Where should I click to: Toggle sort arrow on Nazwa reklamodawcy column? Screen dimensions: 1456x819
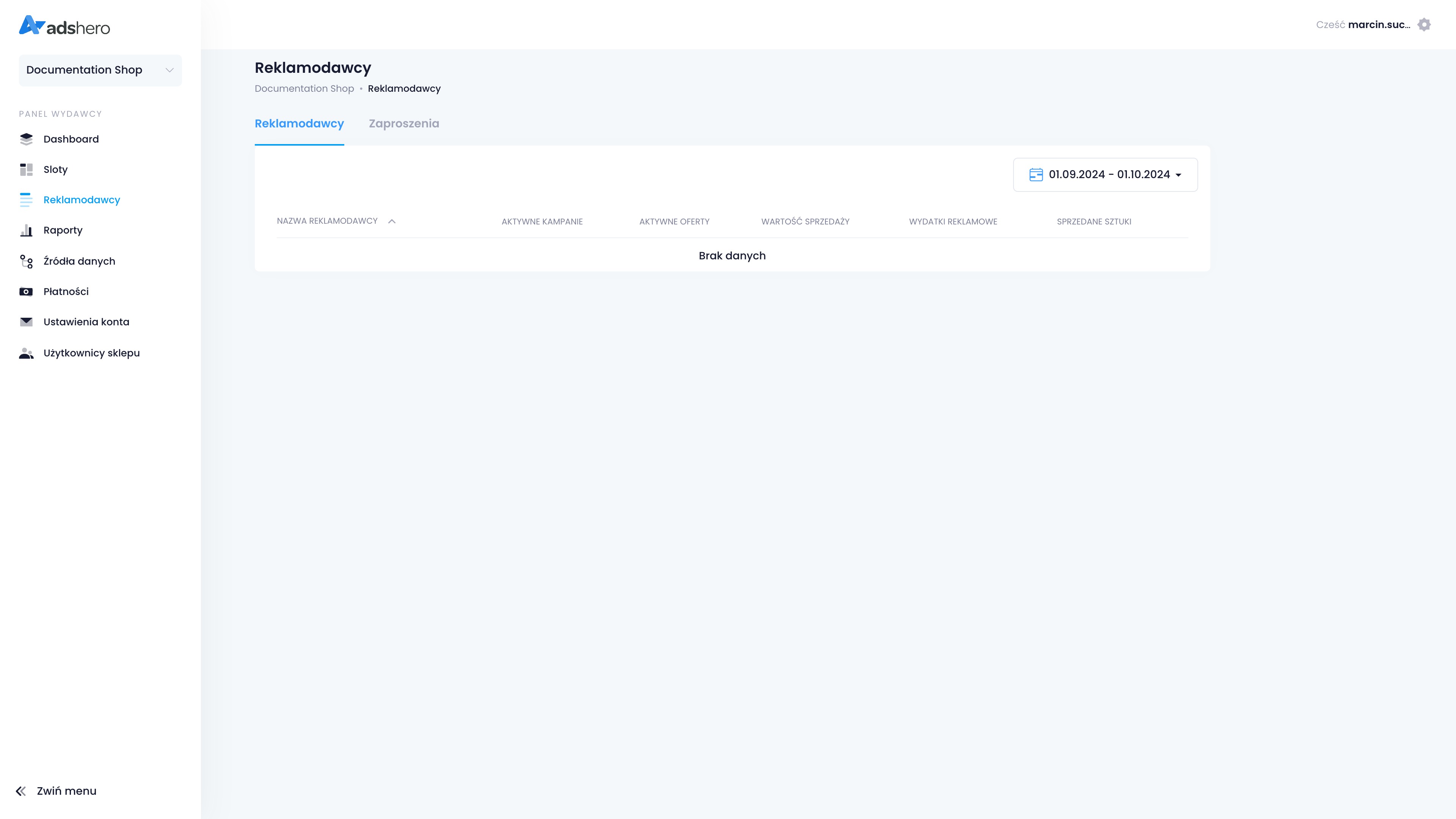click(x=392, y=221)
